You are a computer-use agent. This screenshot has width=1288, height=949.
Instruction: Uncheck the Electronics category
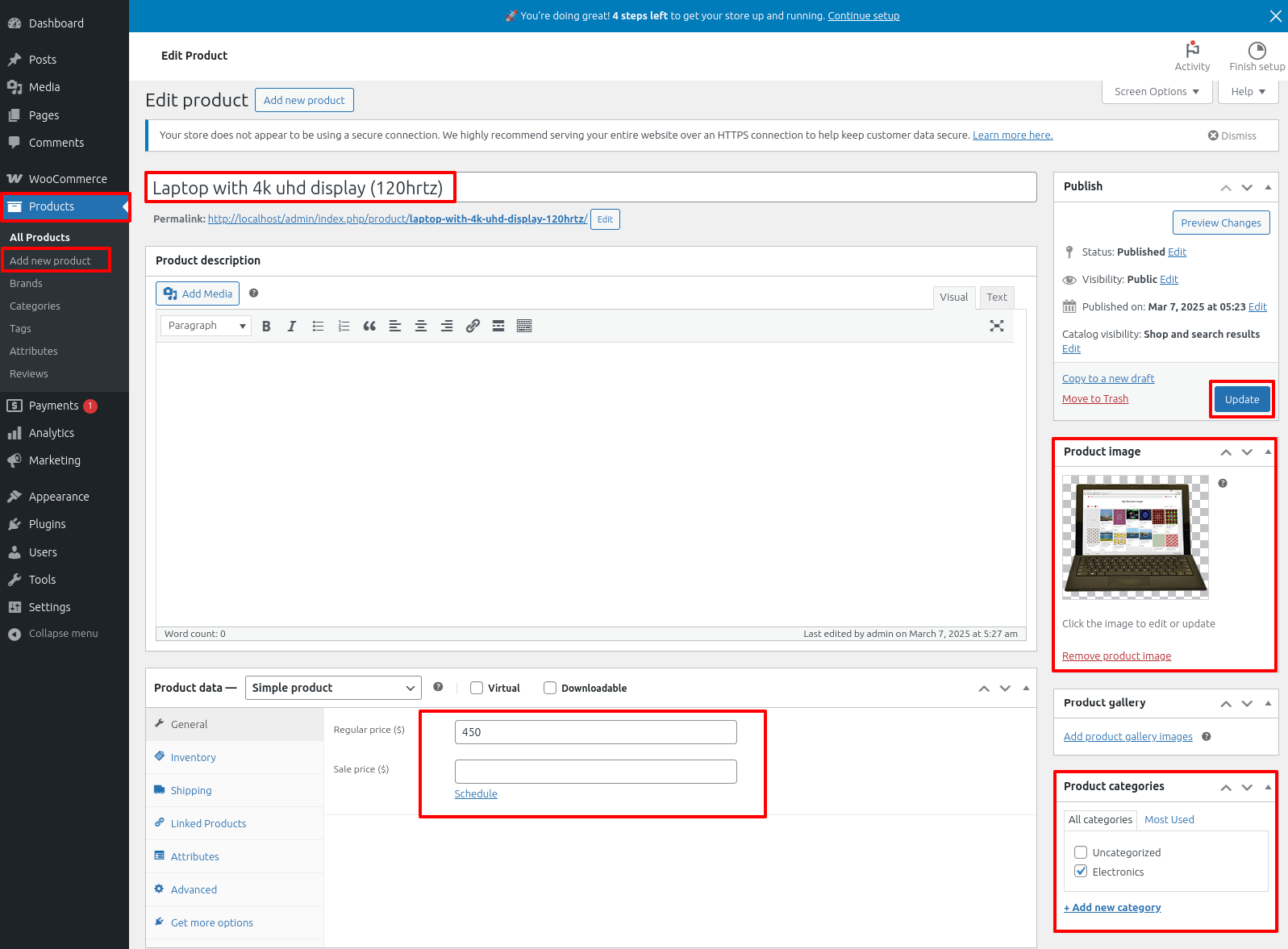point(1081,872)
